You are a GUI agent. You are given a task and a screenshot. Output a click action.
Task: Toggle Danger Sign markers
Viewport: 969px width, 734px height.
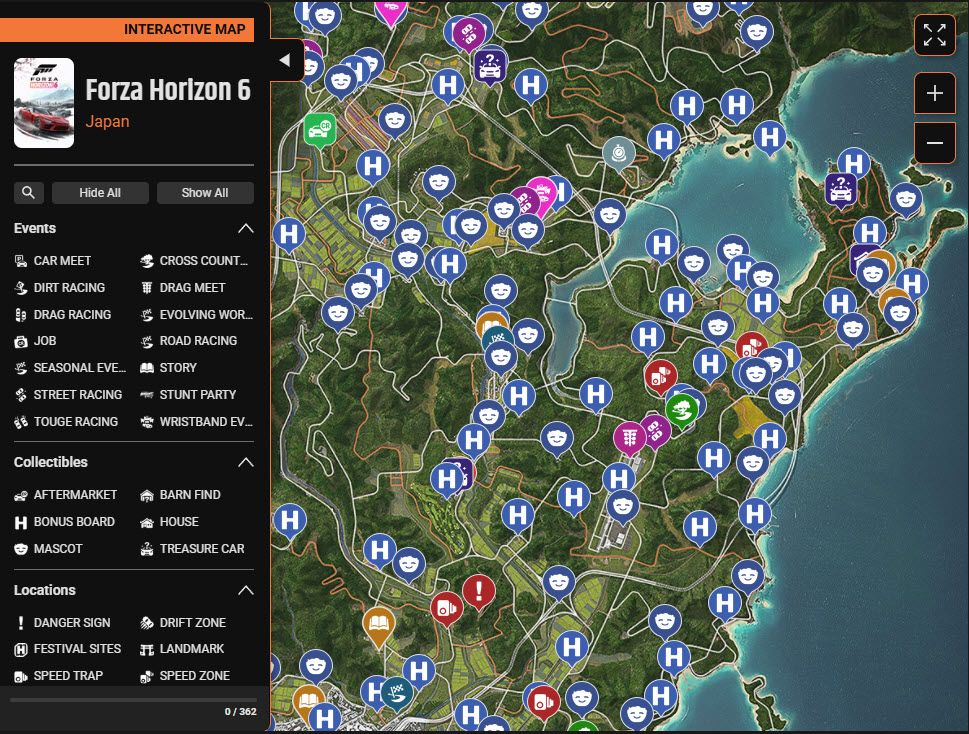click(62, 623)
